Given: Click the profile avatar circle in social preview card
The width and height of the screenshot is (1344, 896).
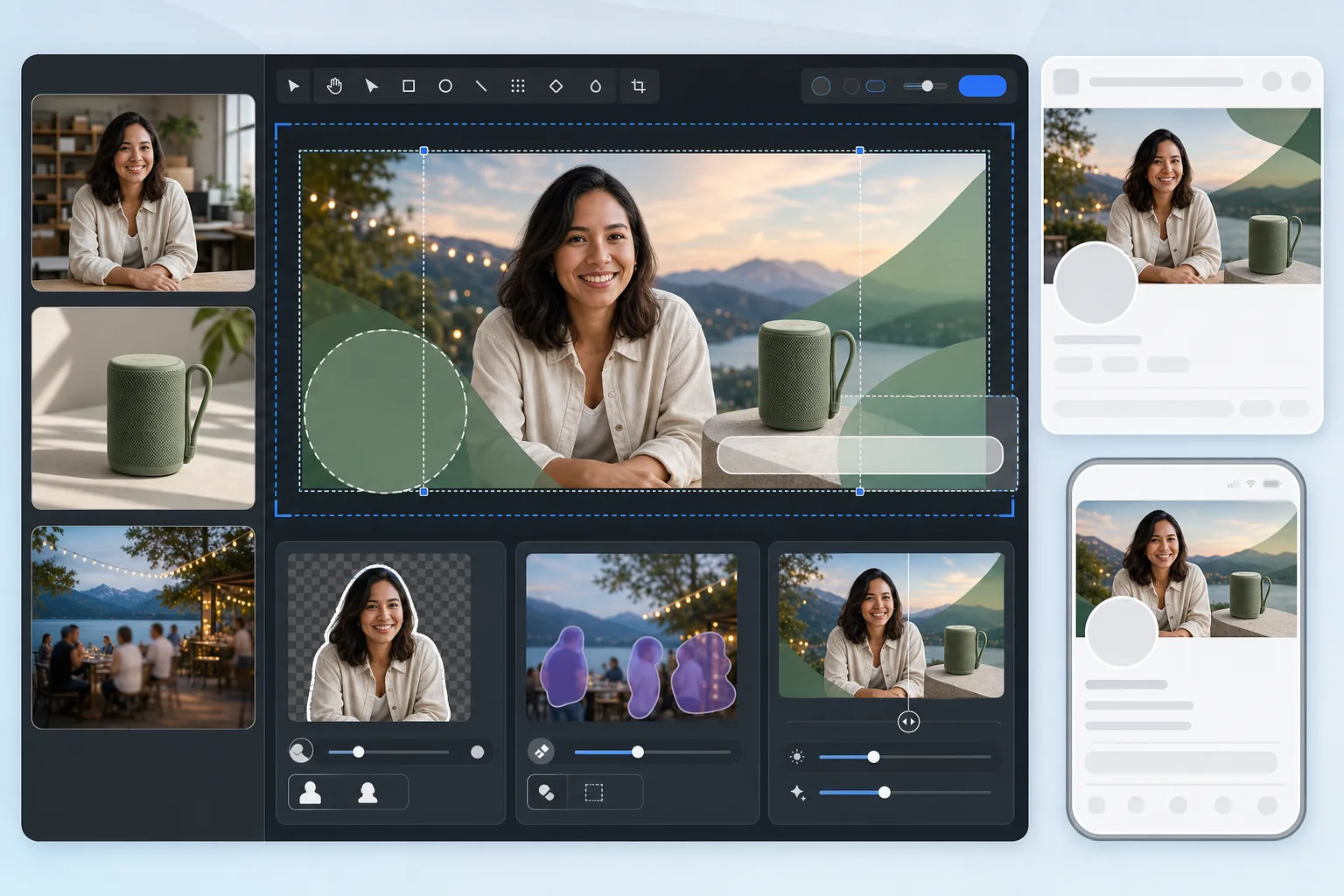Looking at the screenshot, I should pyautogui.click(x=1095, y=283).
